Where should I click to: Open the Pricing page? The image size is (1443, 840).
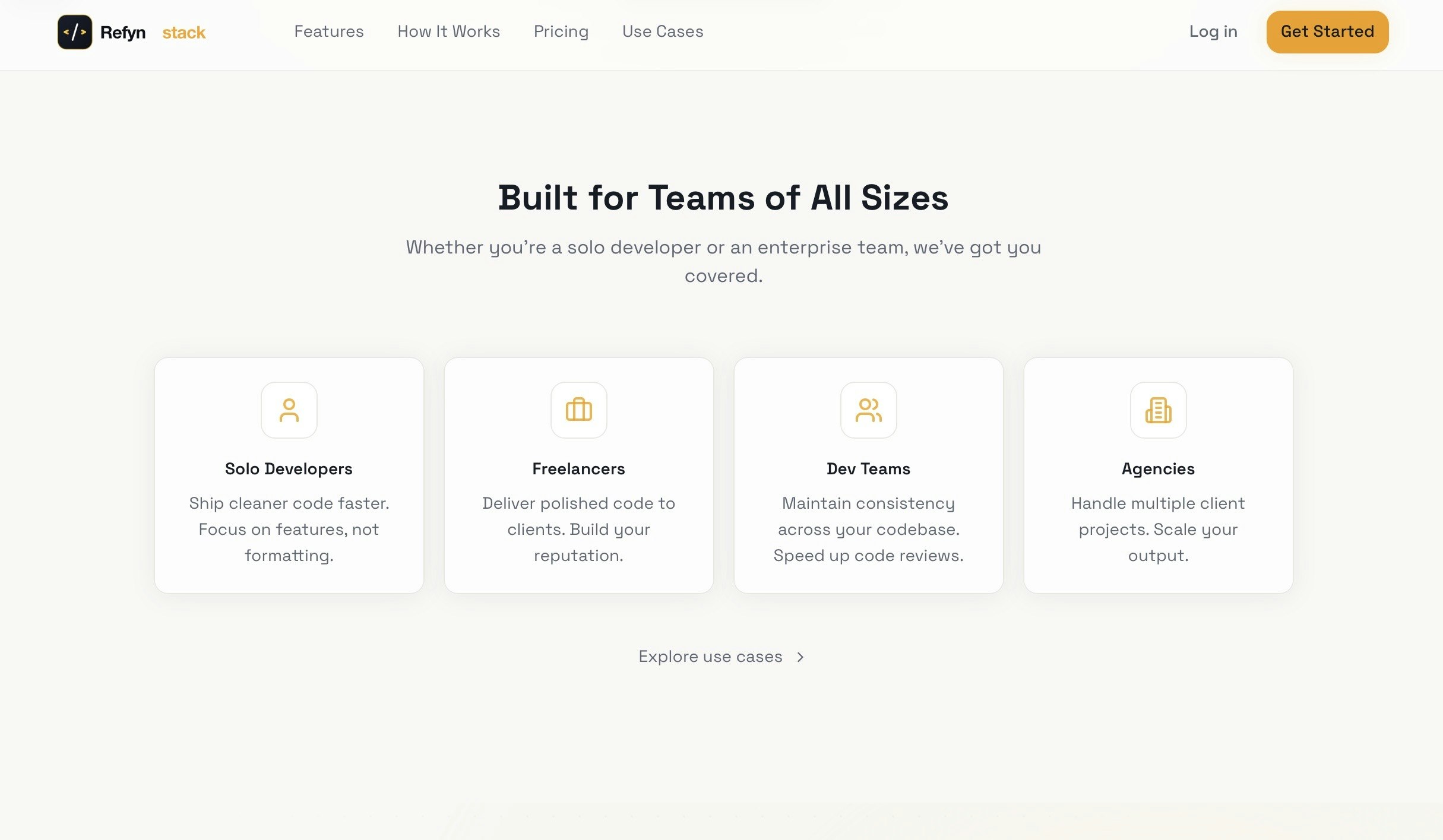pos(561,31)
